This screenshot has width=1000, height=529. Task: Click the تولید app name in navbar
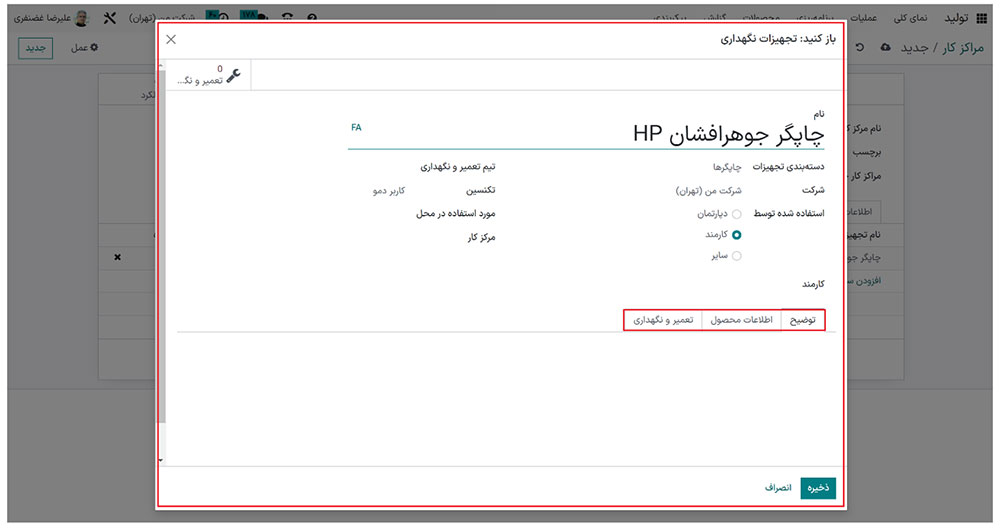(956, 19)
